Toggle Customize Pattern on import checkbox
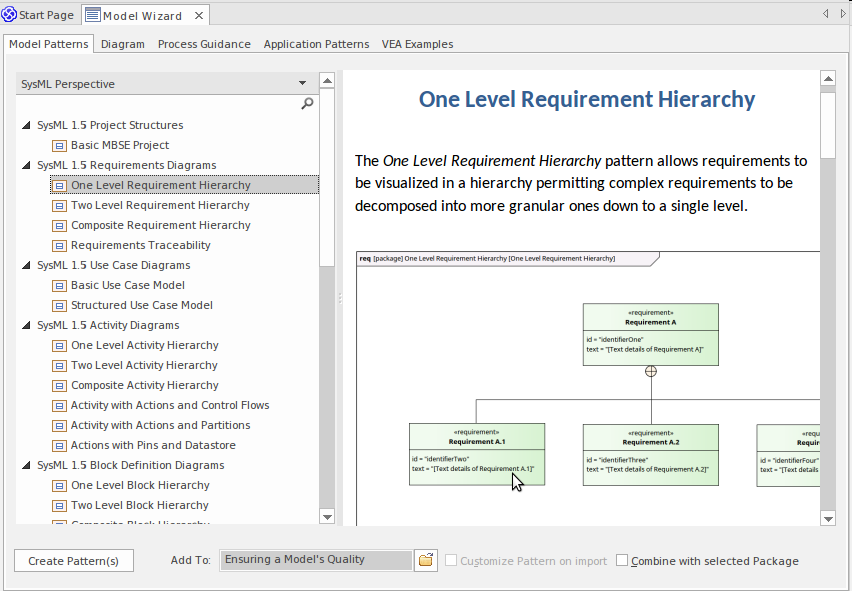The image size is (852, 591). 451,561
